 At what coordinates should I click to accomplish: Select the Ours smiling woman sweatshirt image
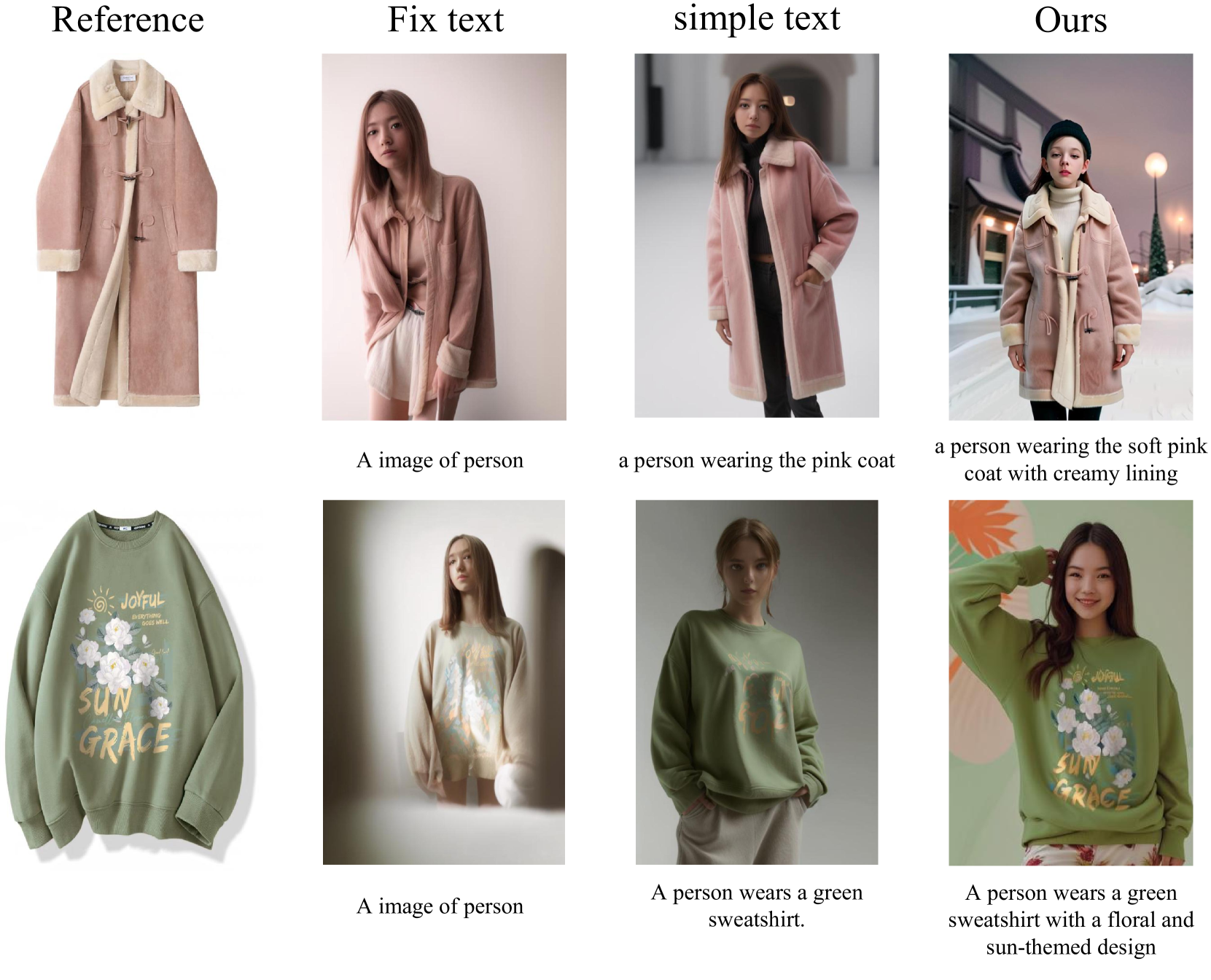[1070, 682]
